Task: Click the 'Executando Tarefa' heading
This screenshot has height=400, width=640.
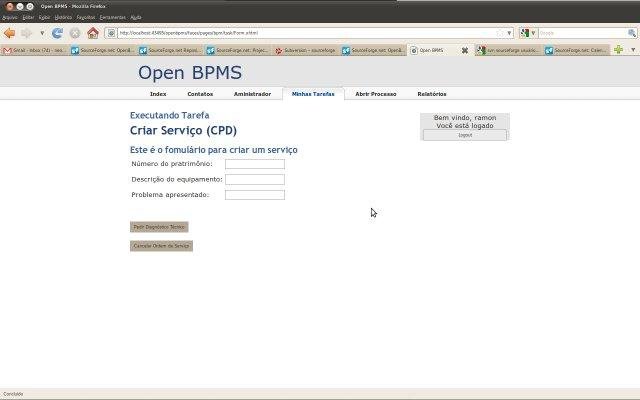Action: (169, 116)
